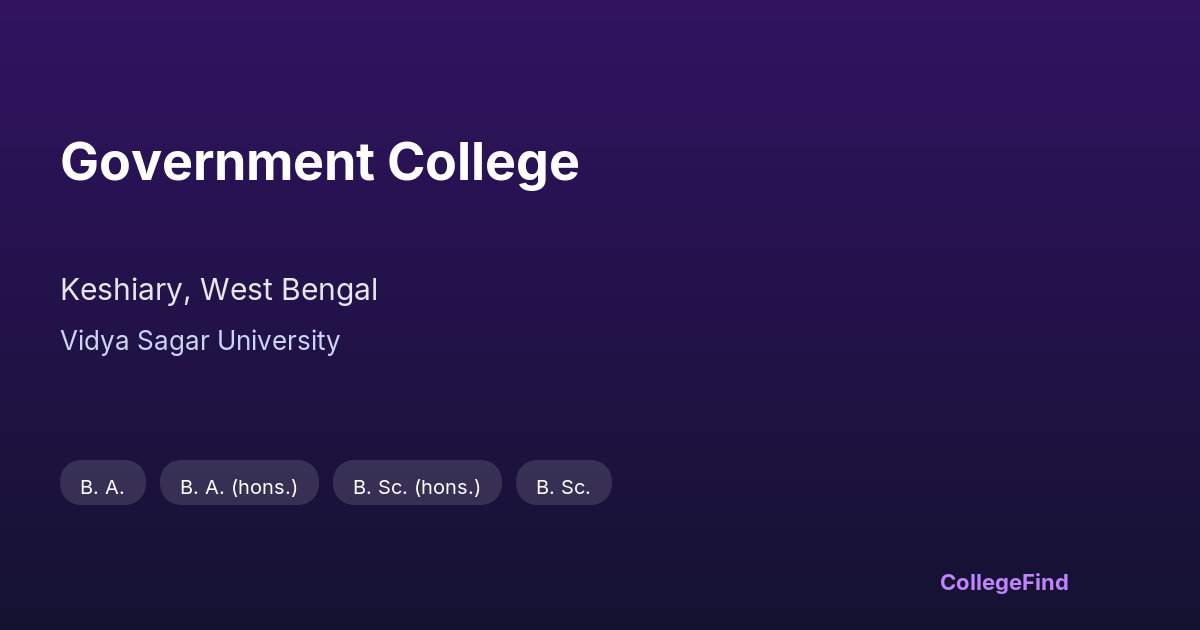Click the word "College" in the title
The image size is (1200, 630).
click(483, 162)
